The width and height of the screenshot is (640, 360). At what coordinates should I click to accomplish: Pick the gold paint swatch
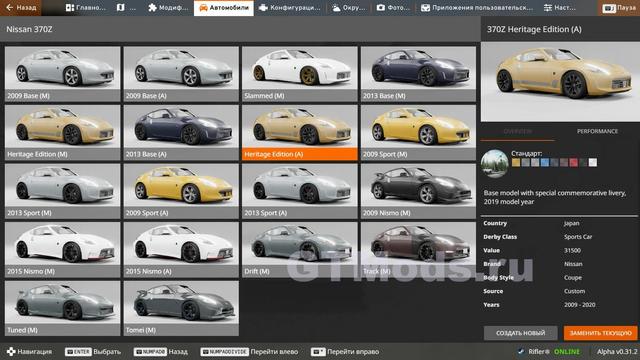(x=516, y=162)
